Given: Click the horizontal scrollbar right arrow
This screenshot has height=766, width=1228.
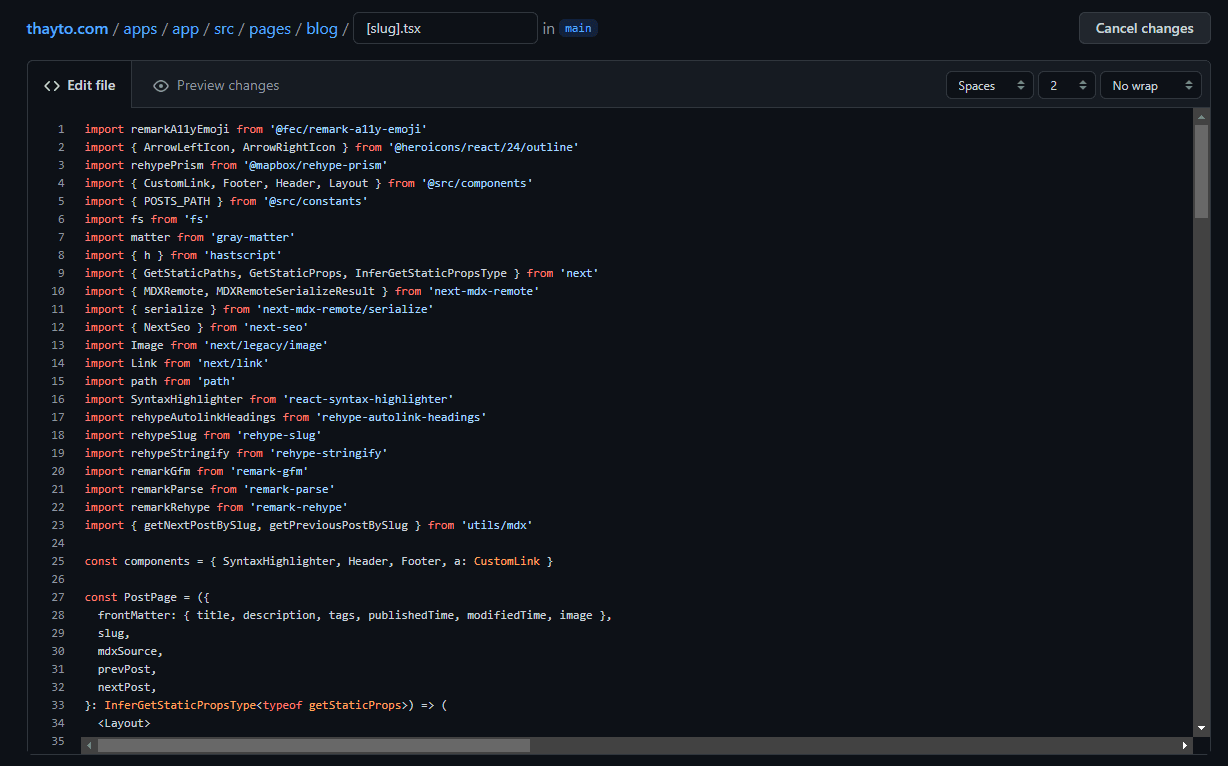Looking at the screenshot, I should click(1186, 745).
